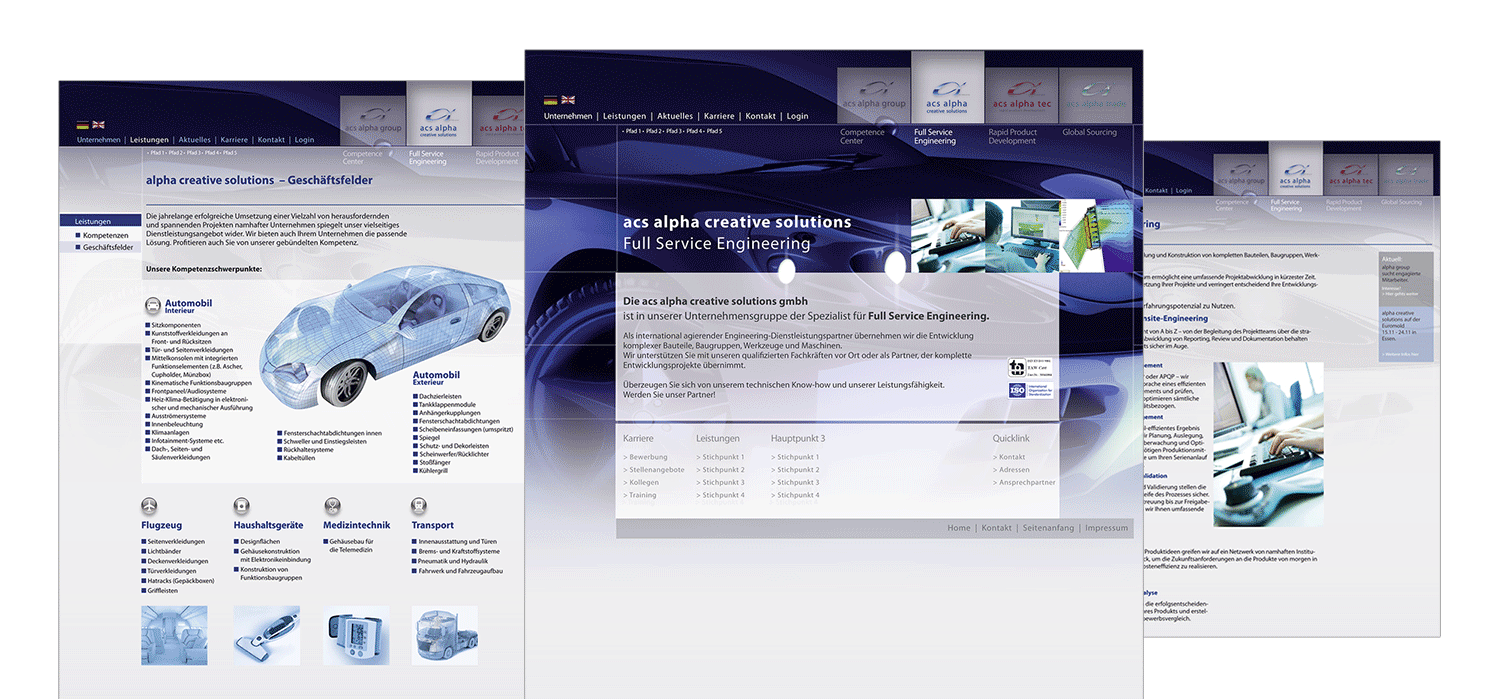Select Global Sourcing on the back-right page
This screenshot has width=1500, height=699.
[1401, 202]
